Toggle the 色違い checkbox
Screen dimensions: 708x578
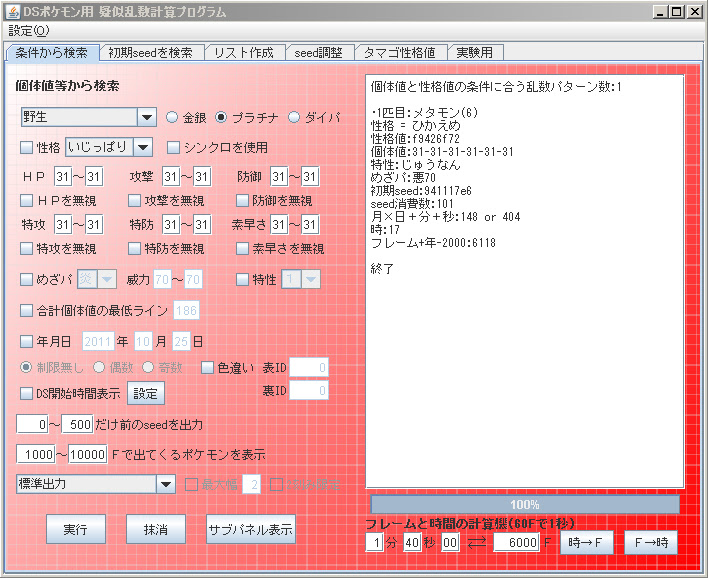tap(207, 368)
